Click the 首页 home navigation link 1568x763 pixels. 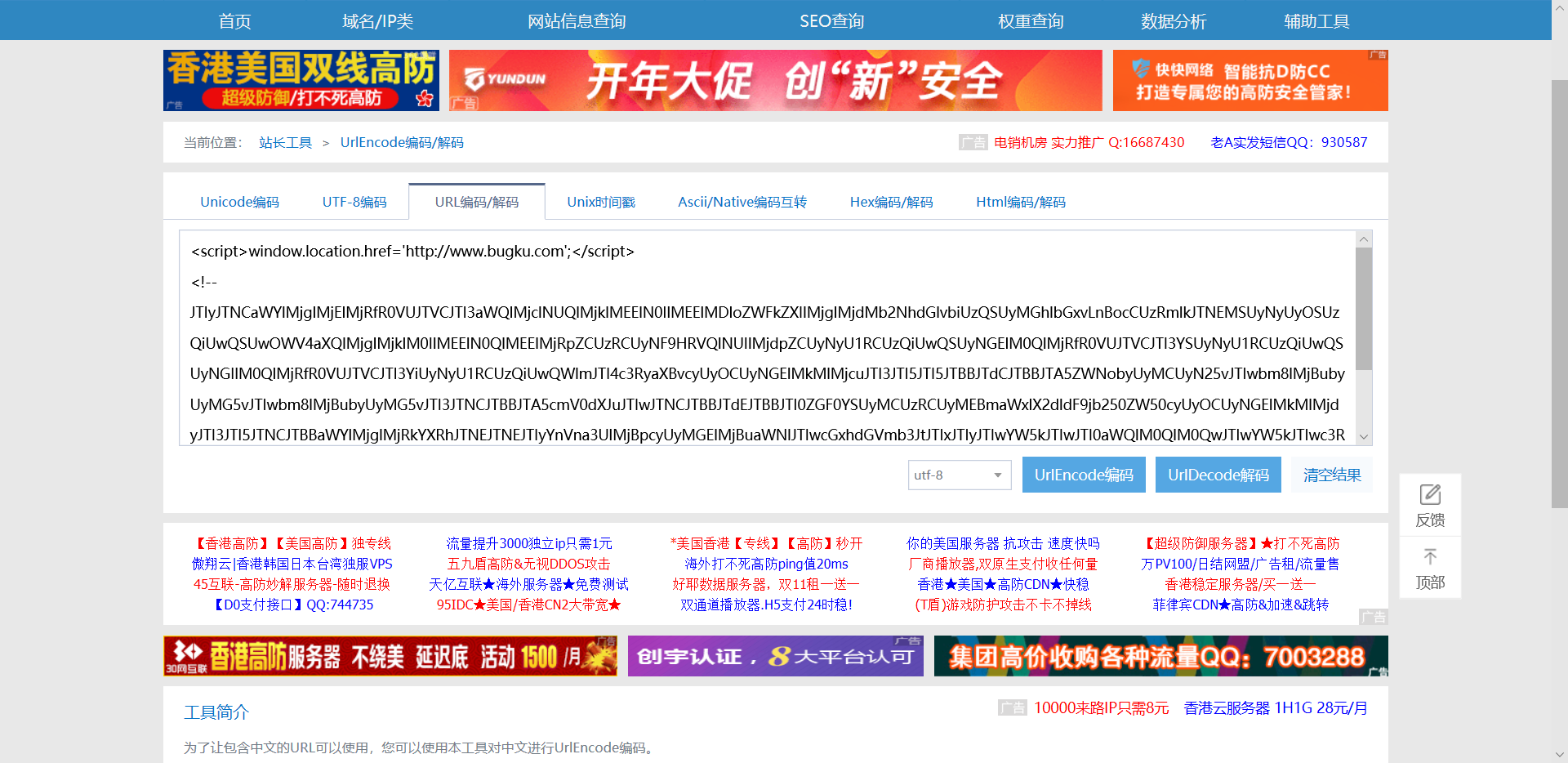tap(234, 20)
